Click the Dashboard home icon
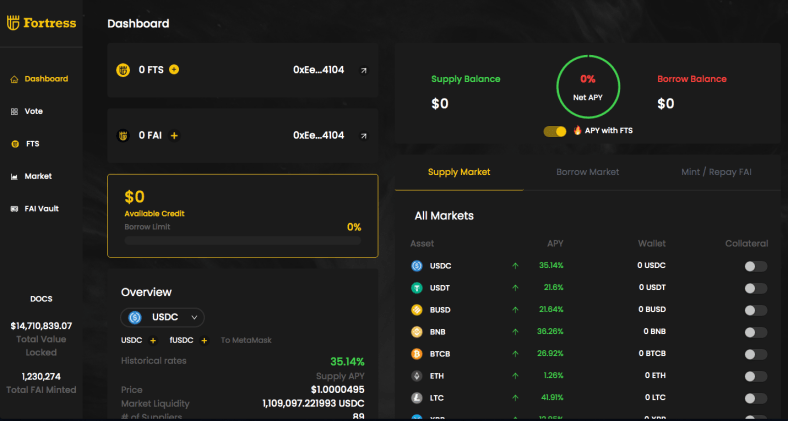The width and height of the screenshot is (788, 421). pos(14,79)
